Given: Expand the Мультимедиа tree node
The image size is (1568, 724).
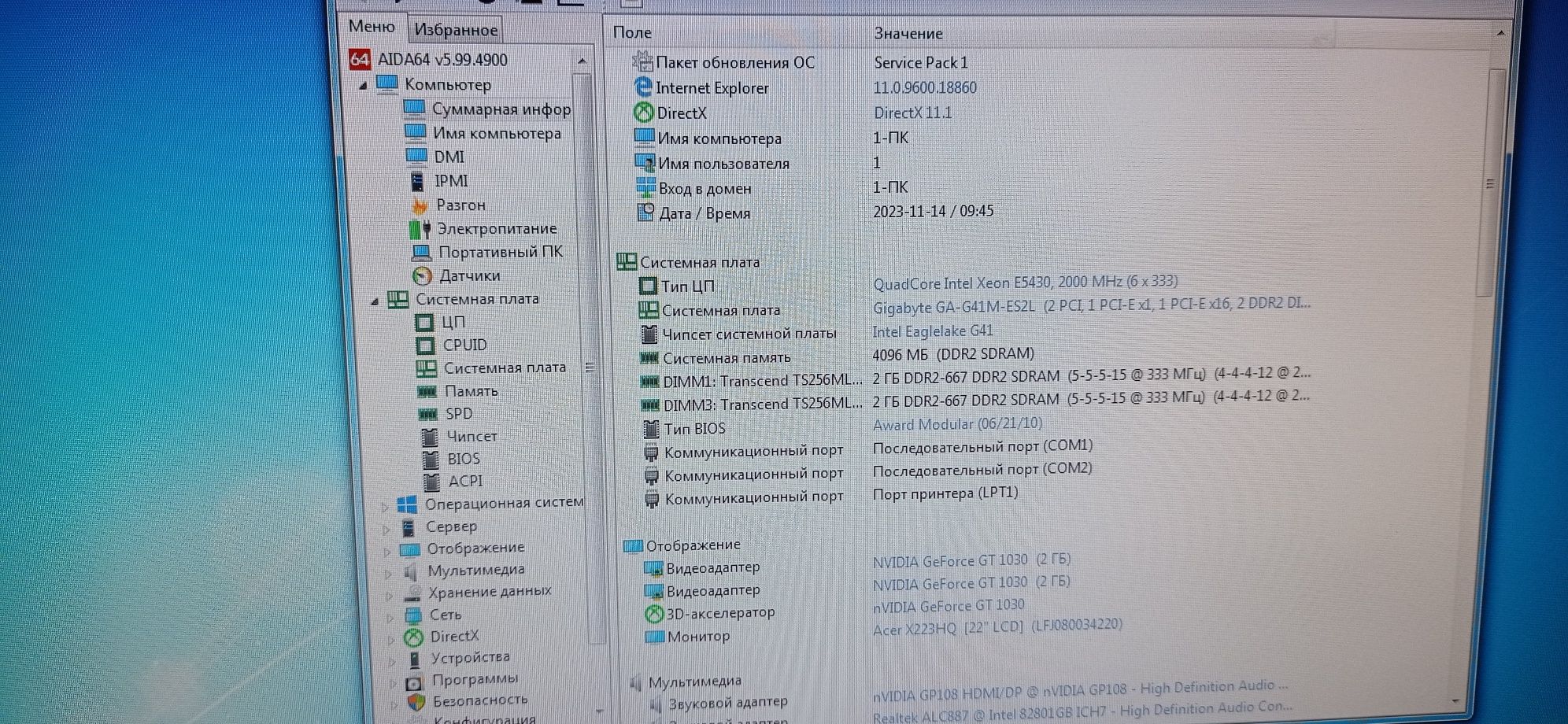Looking at the screenshot, I should (388, 573).
